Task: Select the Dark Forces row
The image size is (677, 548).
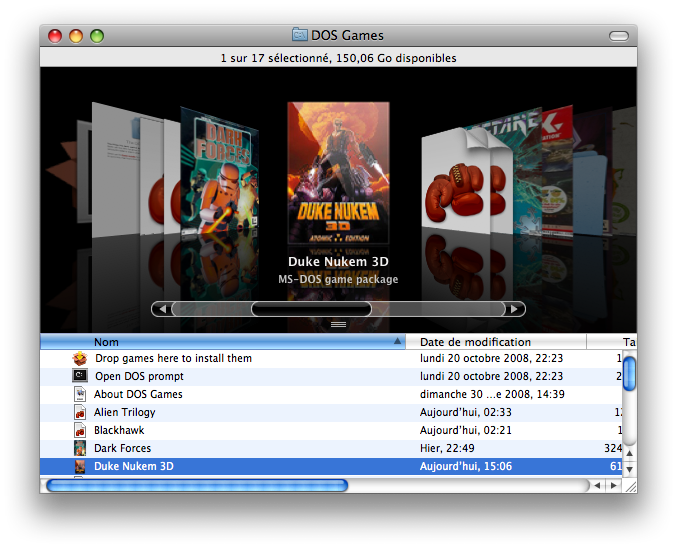Action: coord(331,449)
